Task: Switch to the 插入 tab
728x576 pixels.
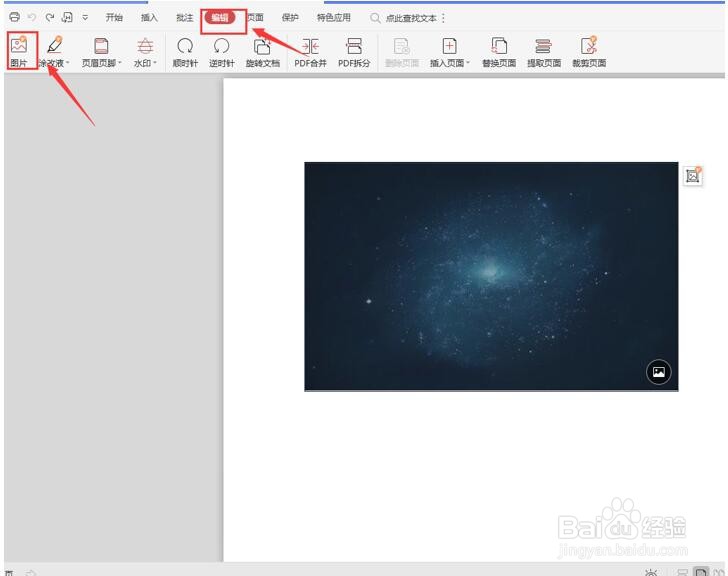Action: click(149, 18)
